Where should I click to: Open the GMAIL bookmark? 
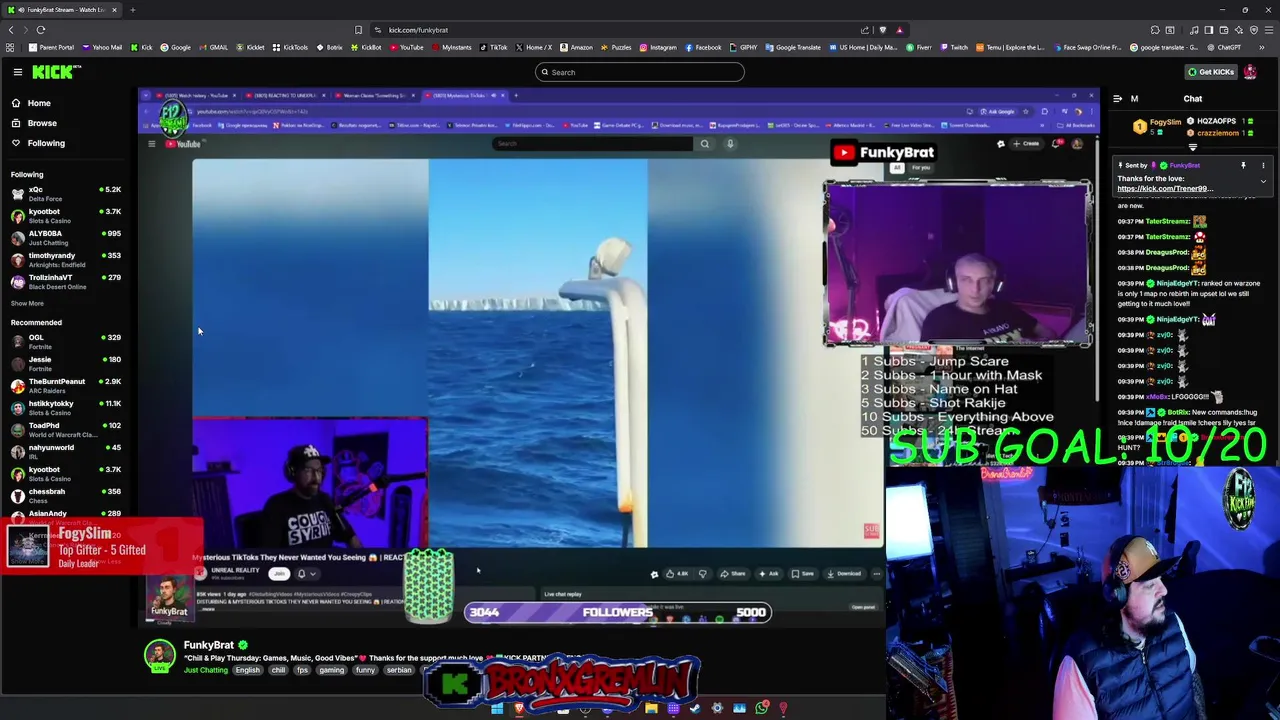213,47
